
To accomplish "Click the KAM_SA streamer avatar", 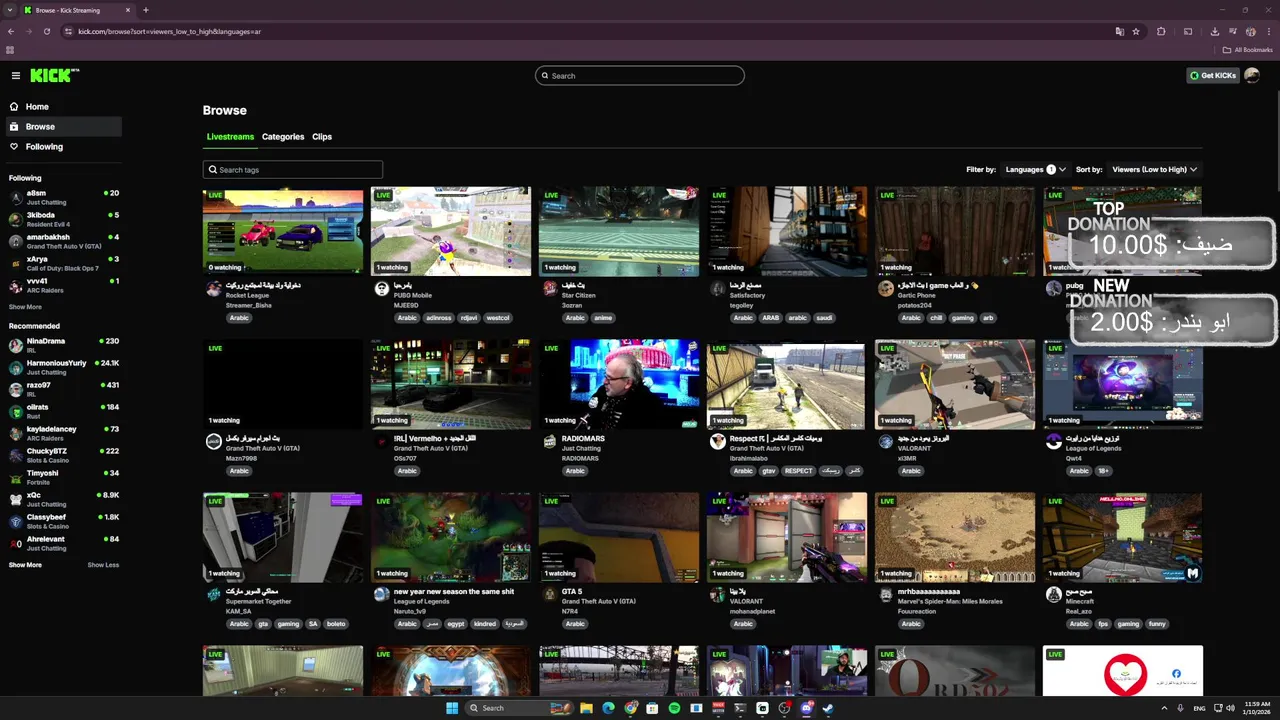I will pyautogui.click(x=214, y=595).
